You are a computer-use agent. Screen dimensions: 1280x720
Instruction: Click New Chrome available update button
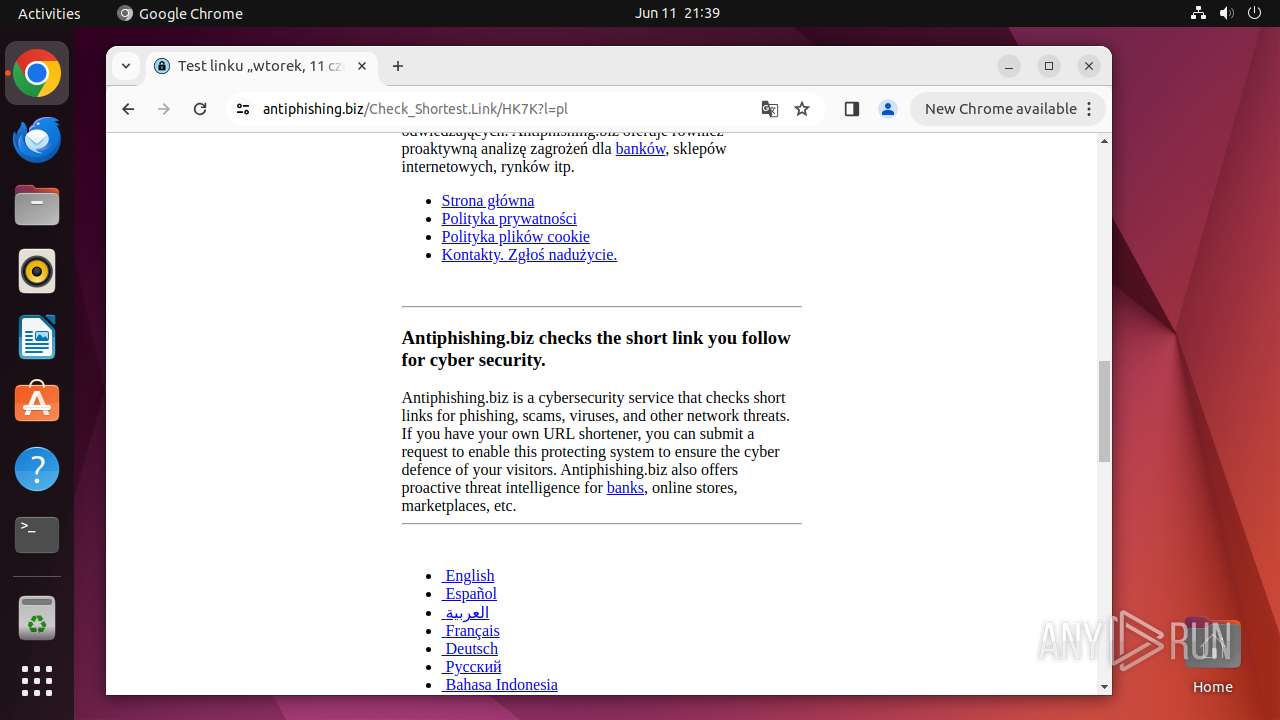point(1008,109)
